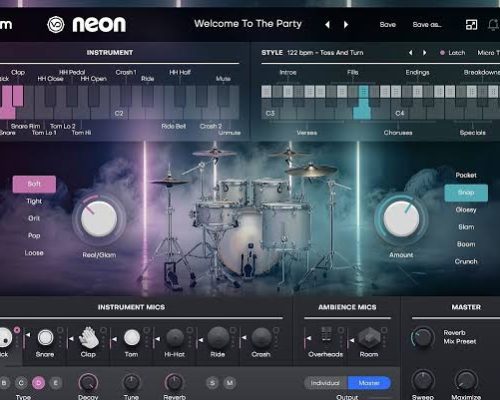This screenshot has height=400, width=500.
Task: Click the highlighted cyan style key
Action: [x=362, y=107]
